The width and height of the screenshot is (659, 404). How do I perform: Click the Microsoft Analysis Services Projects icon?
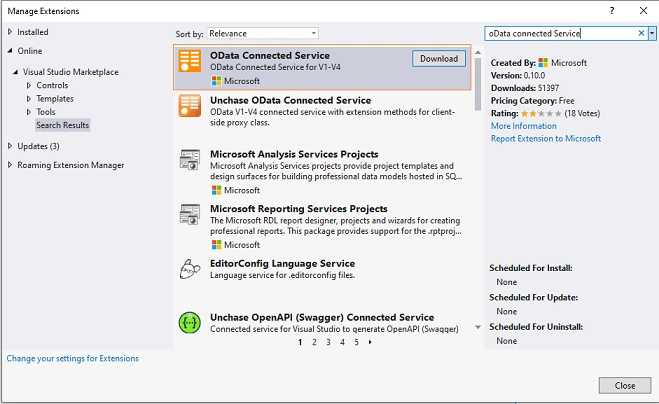tap(190, 159)
